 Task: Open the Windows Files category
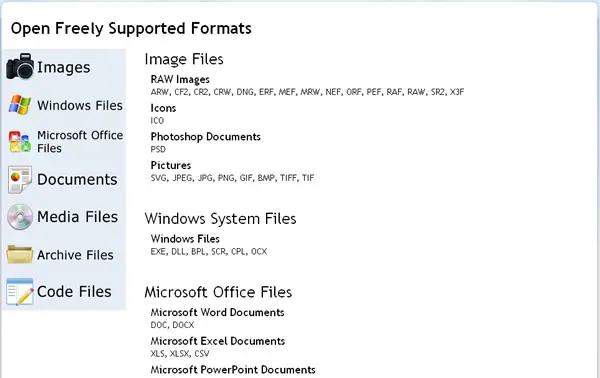[x=80, y=105]
